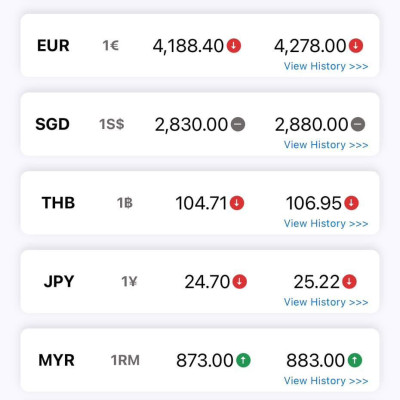
Task: Open View History for MYR
Action: point(326,381)
